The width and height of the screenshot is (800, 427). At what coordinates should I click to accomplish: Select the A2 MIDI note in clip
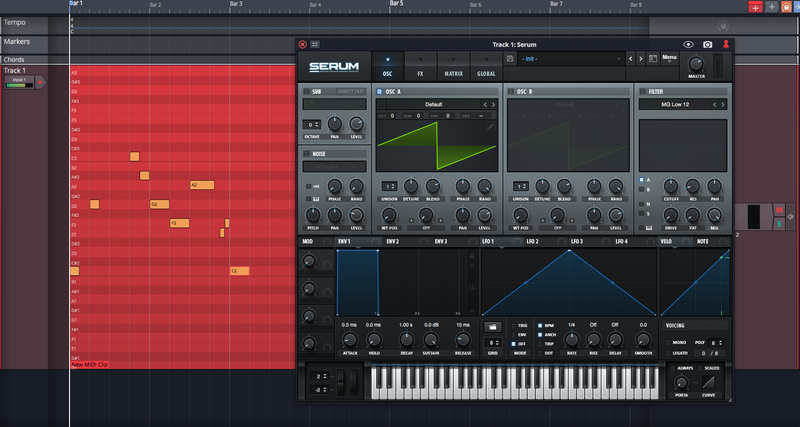click(202, 185)
